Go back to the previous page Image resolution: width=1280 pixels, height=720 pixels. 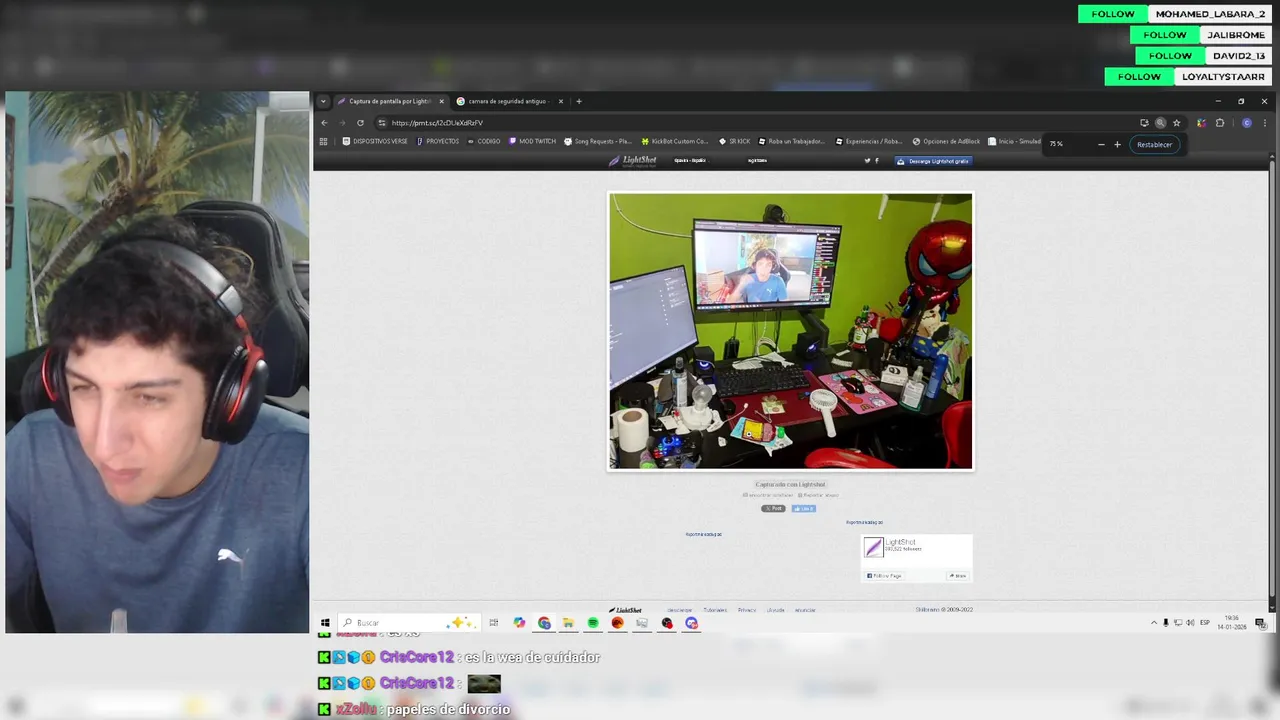tap(324, 123)
